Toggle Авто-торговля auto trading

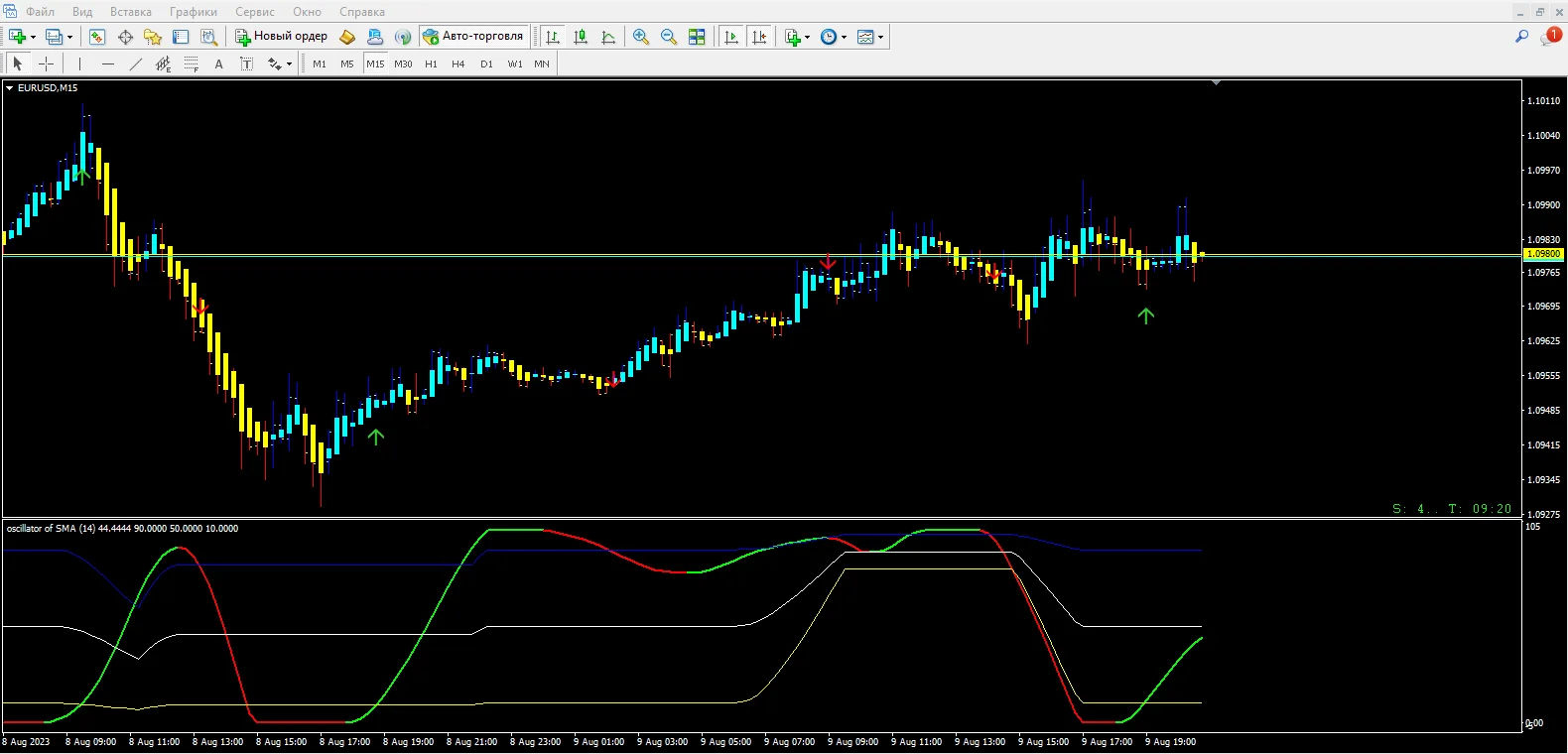(x=473, y=37)
